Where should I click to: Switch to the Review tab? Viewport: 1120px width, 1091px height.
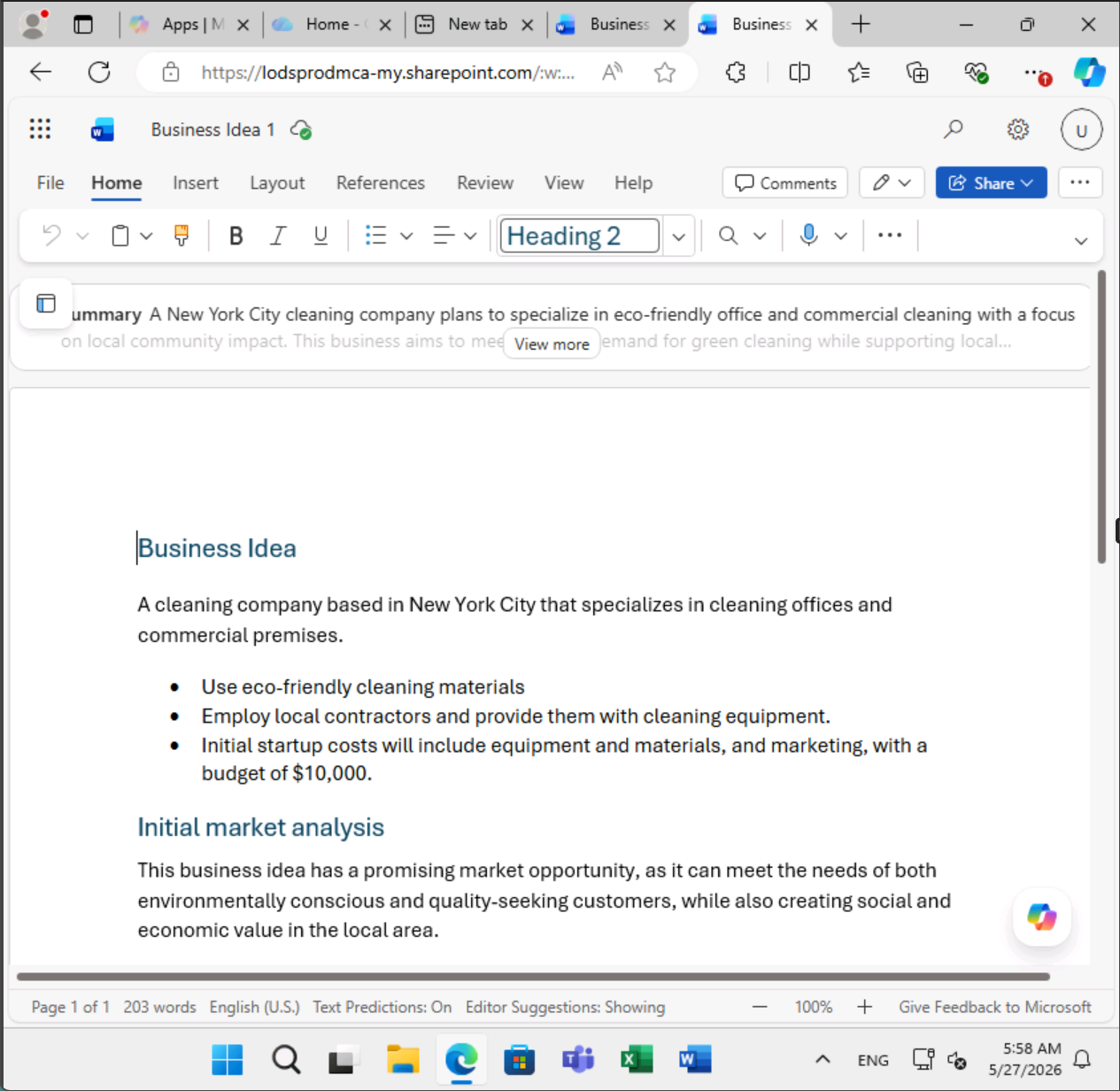[x=485, y=182]
